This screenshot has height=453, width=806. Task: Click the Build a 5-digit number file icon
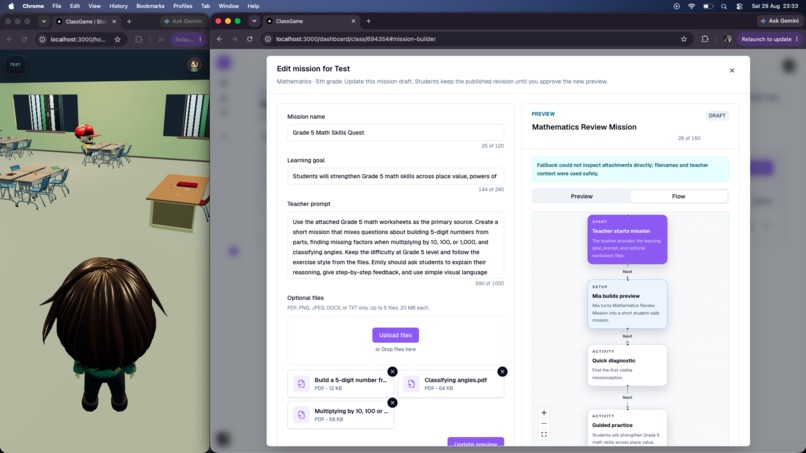[301, 384]
